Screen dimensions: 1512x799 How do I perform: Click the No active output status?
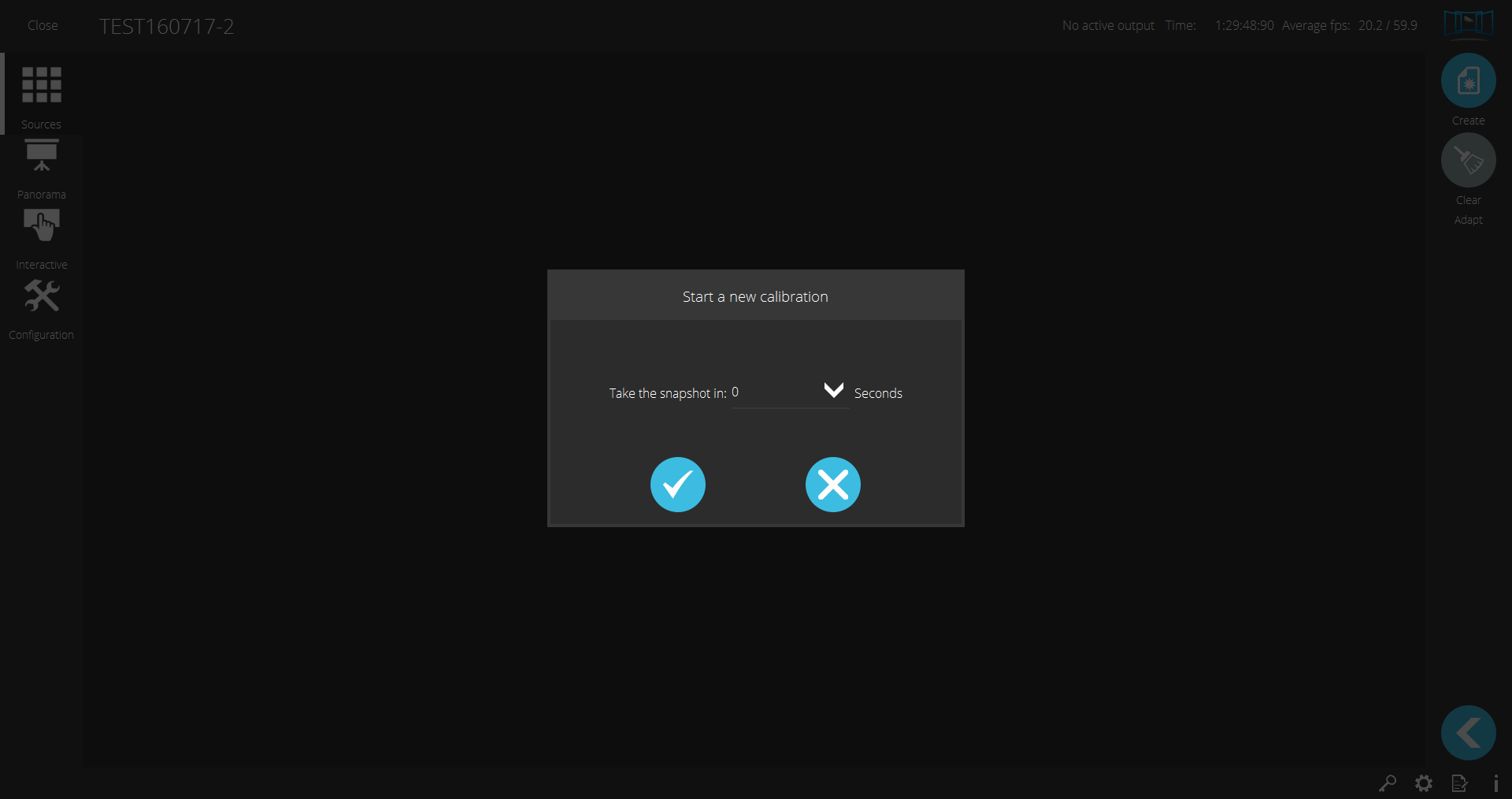(1108, 25)
